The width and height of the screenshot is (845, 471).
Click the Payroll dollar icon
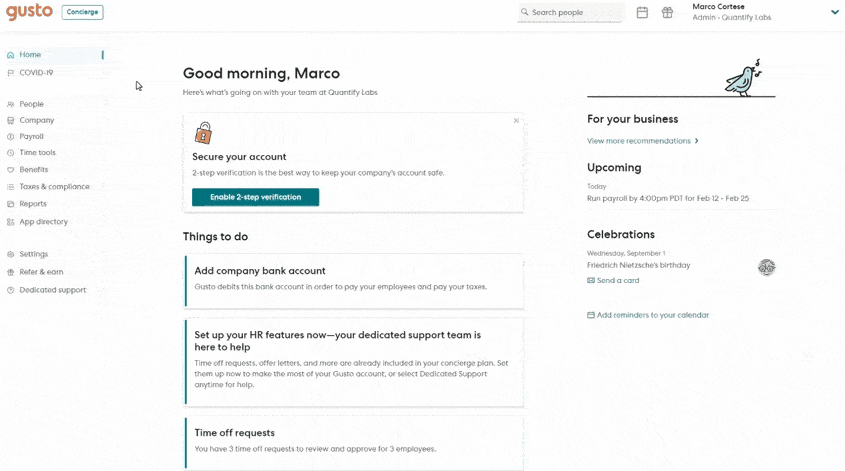point(10,137)
